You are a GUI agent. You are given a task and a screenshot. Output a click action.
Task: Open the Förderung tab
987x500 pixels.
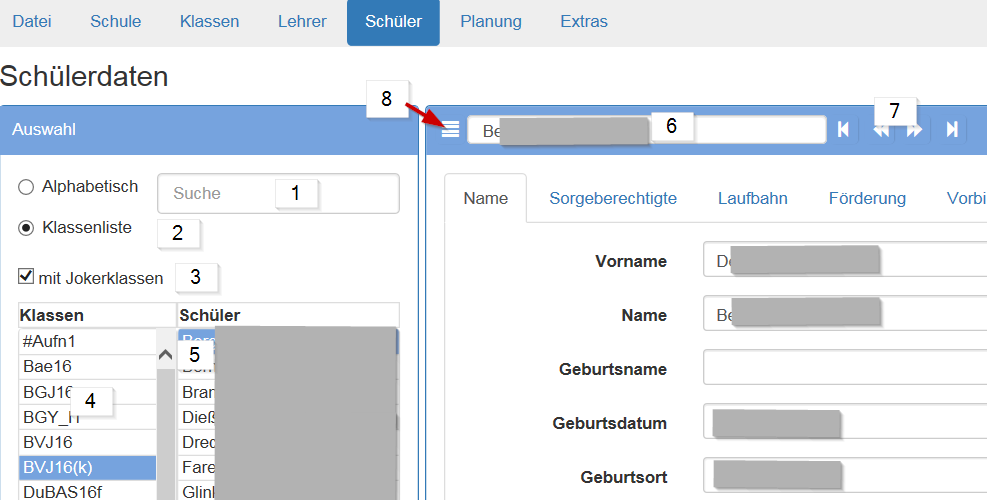tap(866, 198)
